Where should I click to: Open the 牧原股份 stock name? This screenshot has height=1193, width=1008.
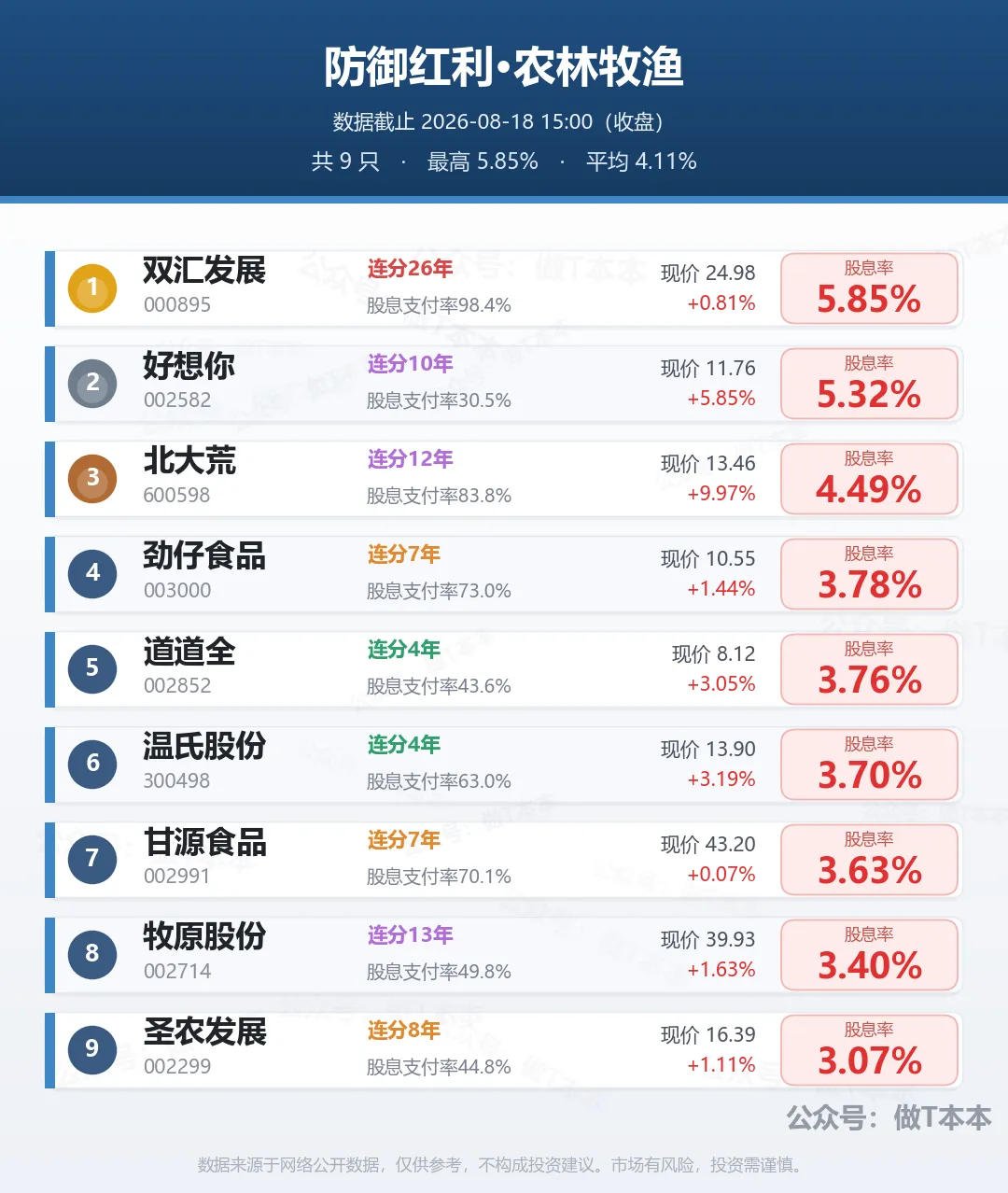tap(204, 937)
